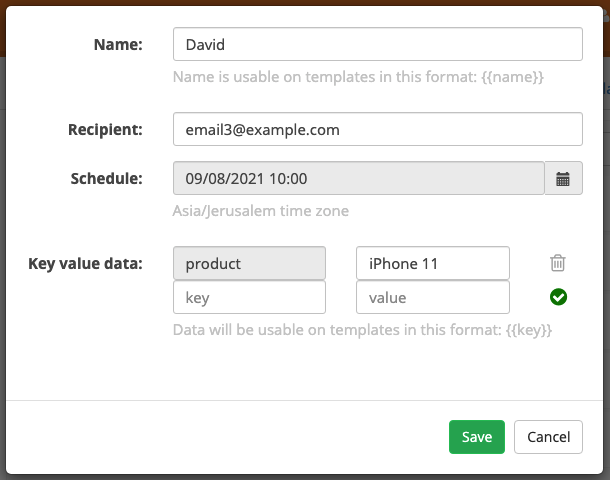Focus the Recipient email field
This screenshot has width=610, height=480.
(x=378, y=130)
